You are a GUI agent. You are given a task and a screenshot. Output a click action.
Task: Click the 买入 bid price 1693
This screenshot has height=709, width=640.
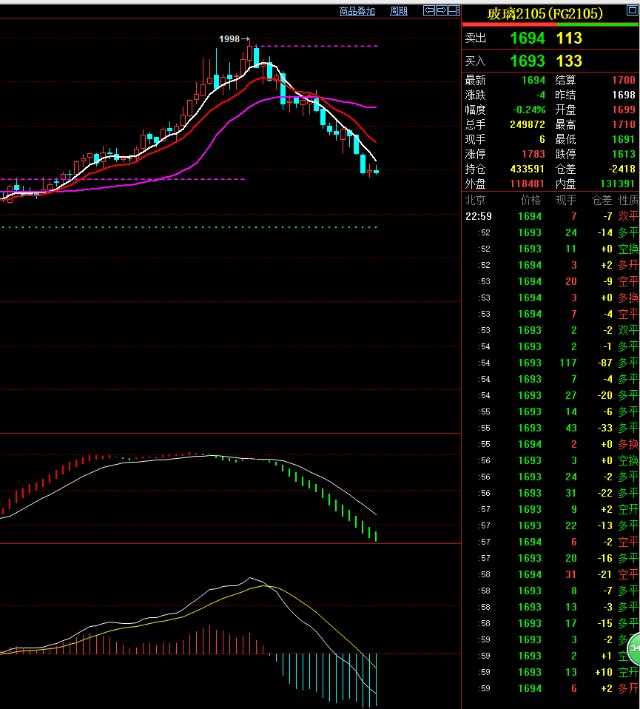pos(526,61)
